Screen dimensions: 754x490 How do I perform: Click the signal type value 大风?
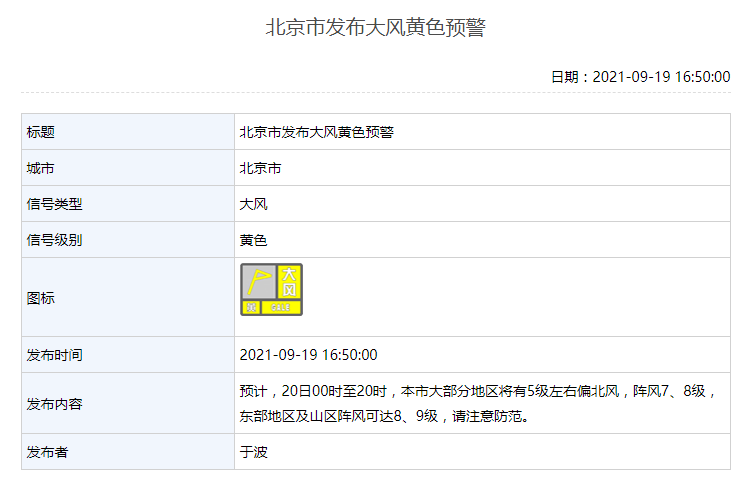pos(253,204)
